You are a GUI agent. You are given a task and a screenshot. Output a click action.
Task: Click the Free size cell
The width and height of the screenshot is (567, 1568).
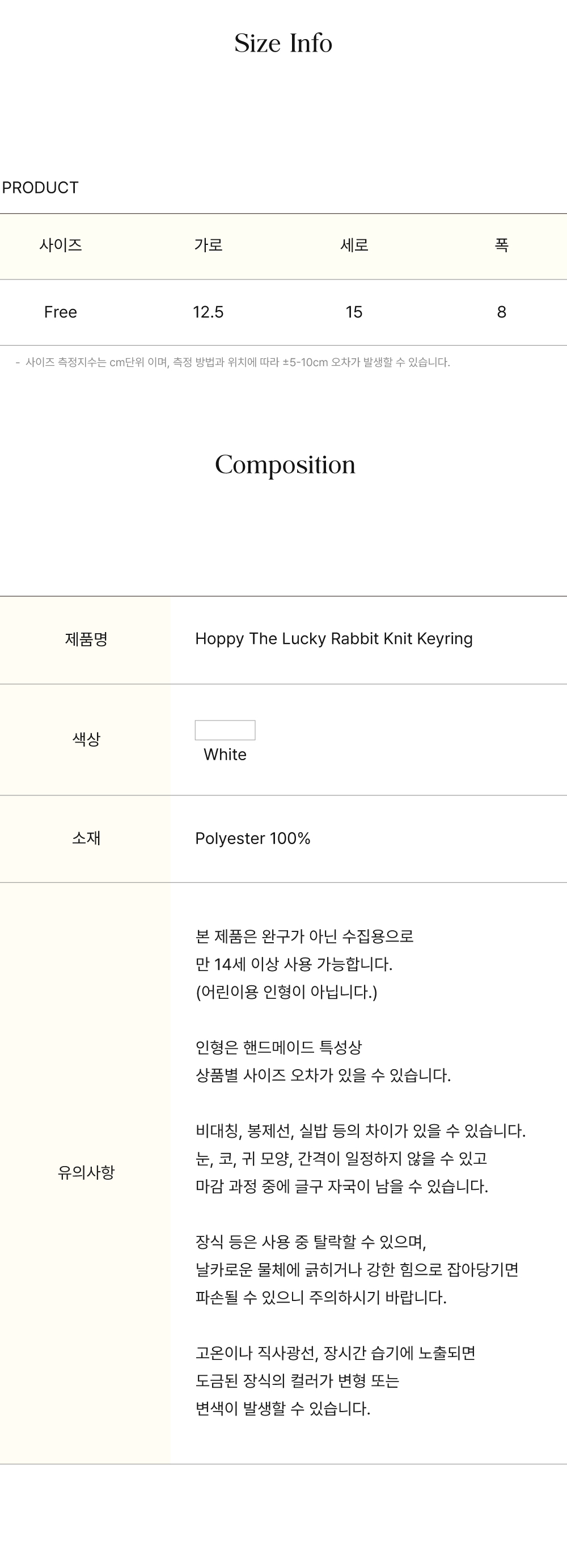click(x=60, y=312)
